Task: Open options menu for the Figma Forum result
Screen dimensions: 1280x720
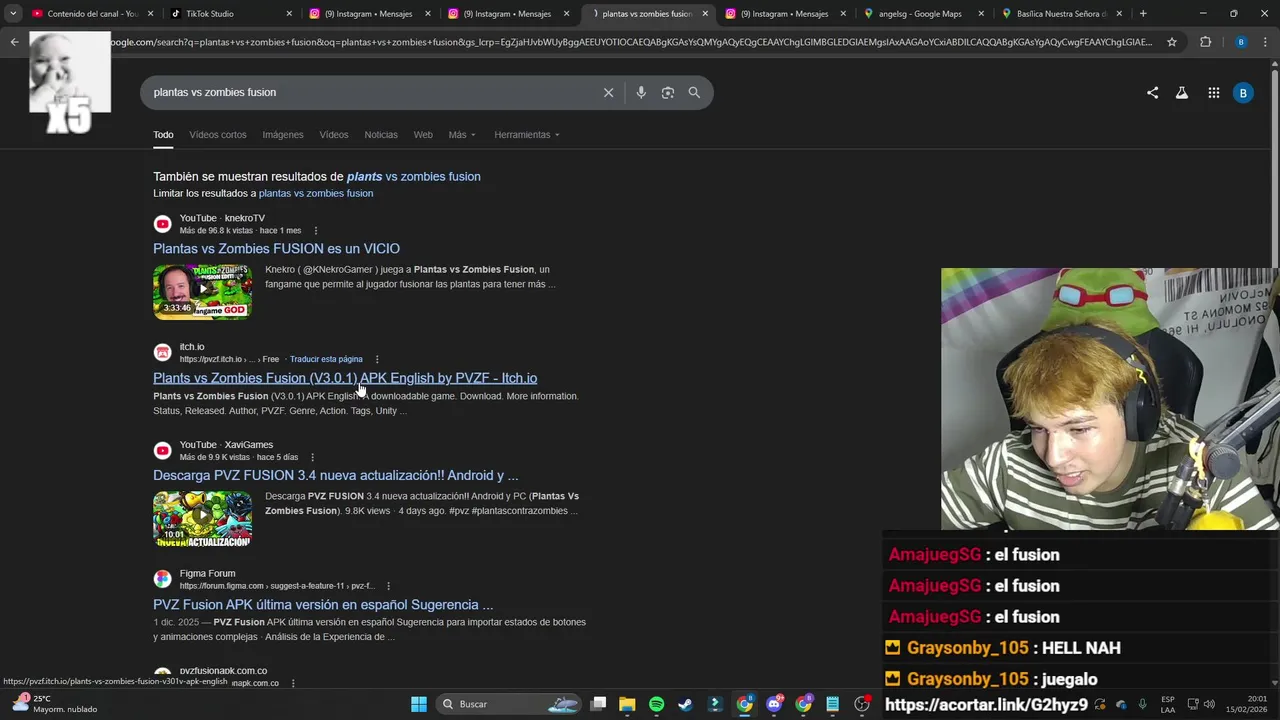Action: [388, 586]
